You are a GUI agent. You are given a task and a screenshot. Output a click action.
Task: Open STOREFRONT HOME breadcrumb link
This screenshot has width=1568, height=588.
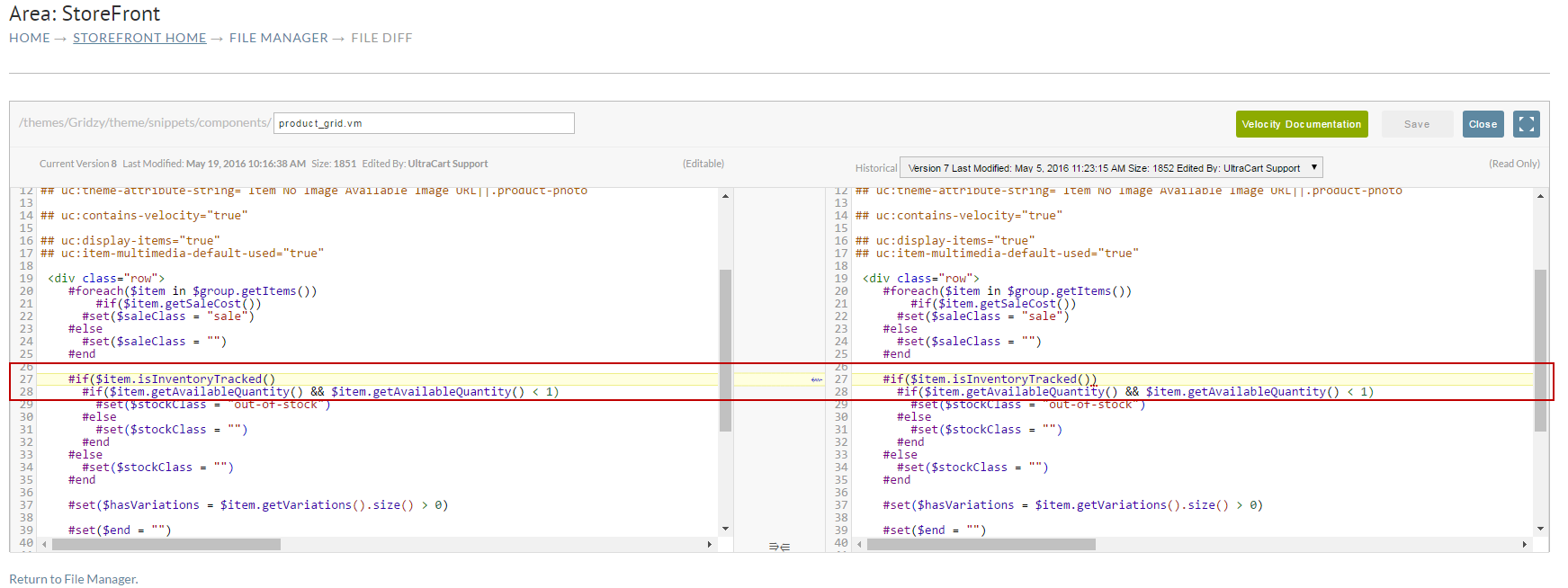tap(139, 38)
